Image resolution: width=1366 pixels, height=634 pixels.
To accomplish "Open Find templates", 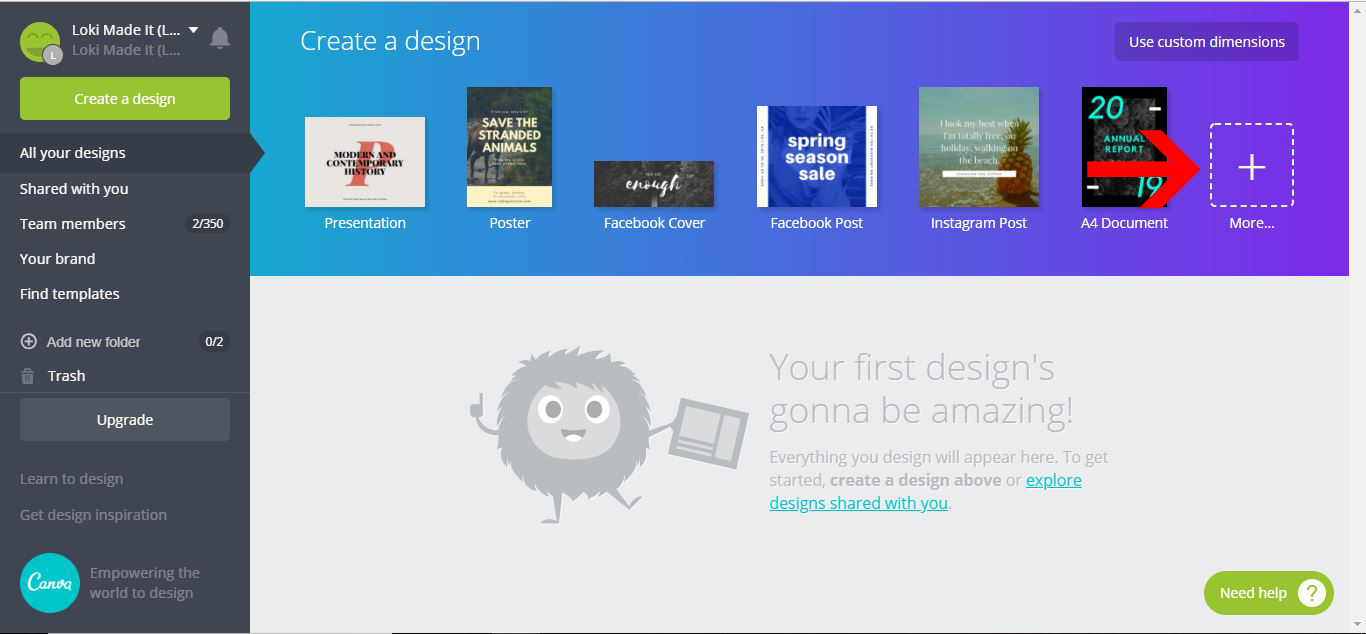I will click(x=69, y=293).
